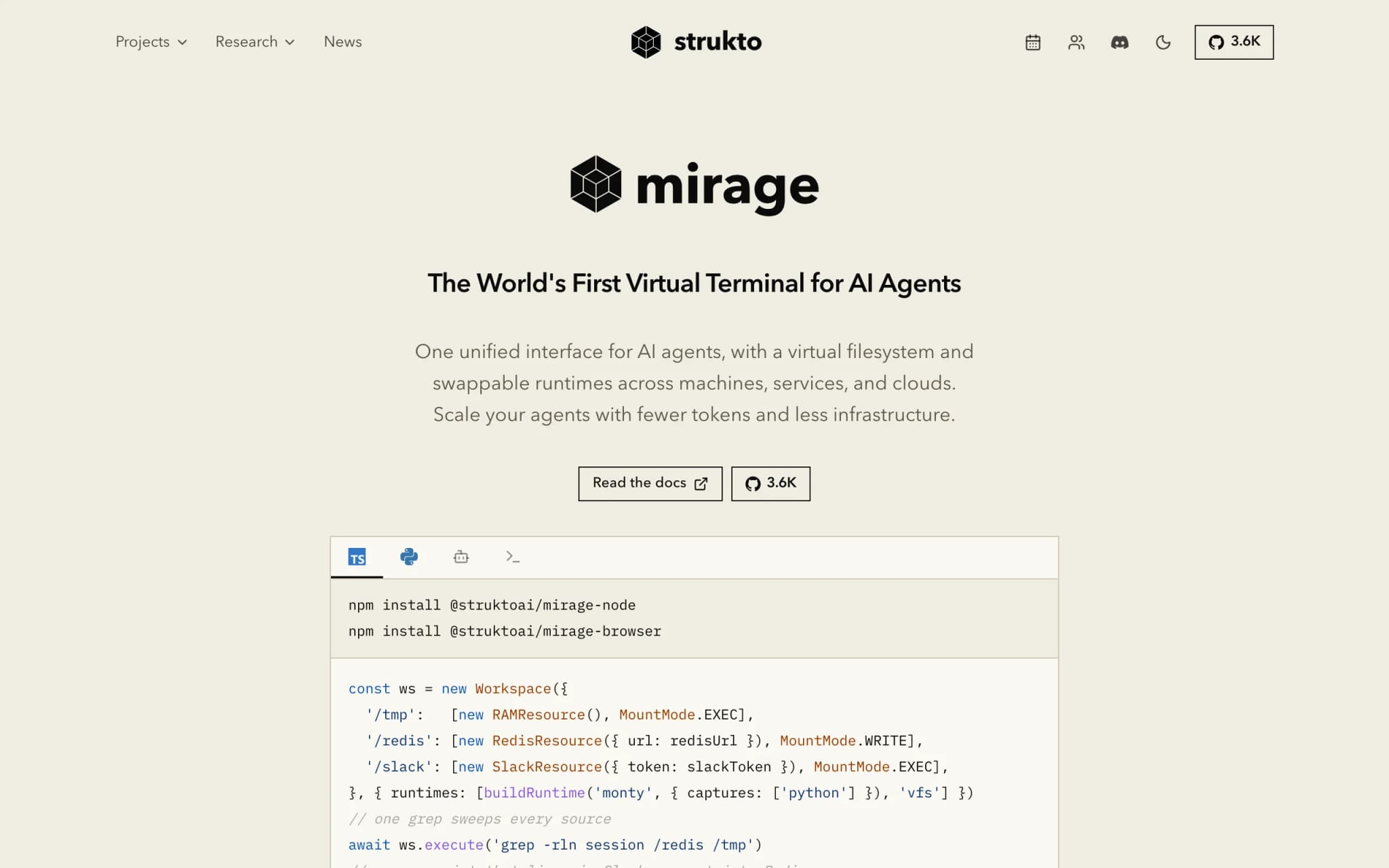Click the line 'swappable runtimes across machines, services, and clouds.'
Screen dimensions: 1389x868
[694, 383]
